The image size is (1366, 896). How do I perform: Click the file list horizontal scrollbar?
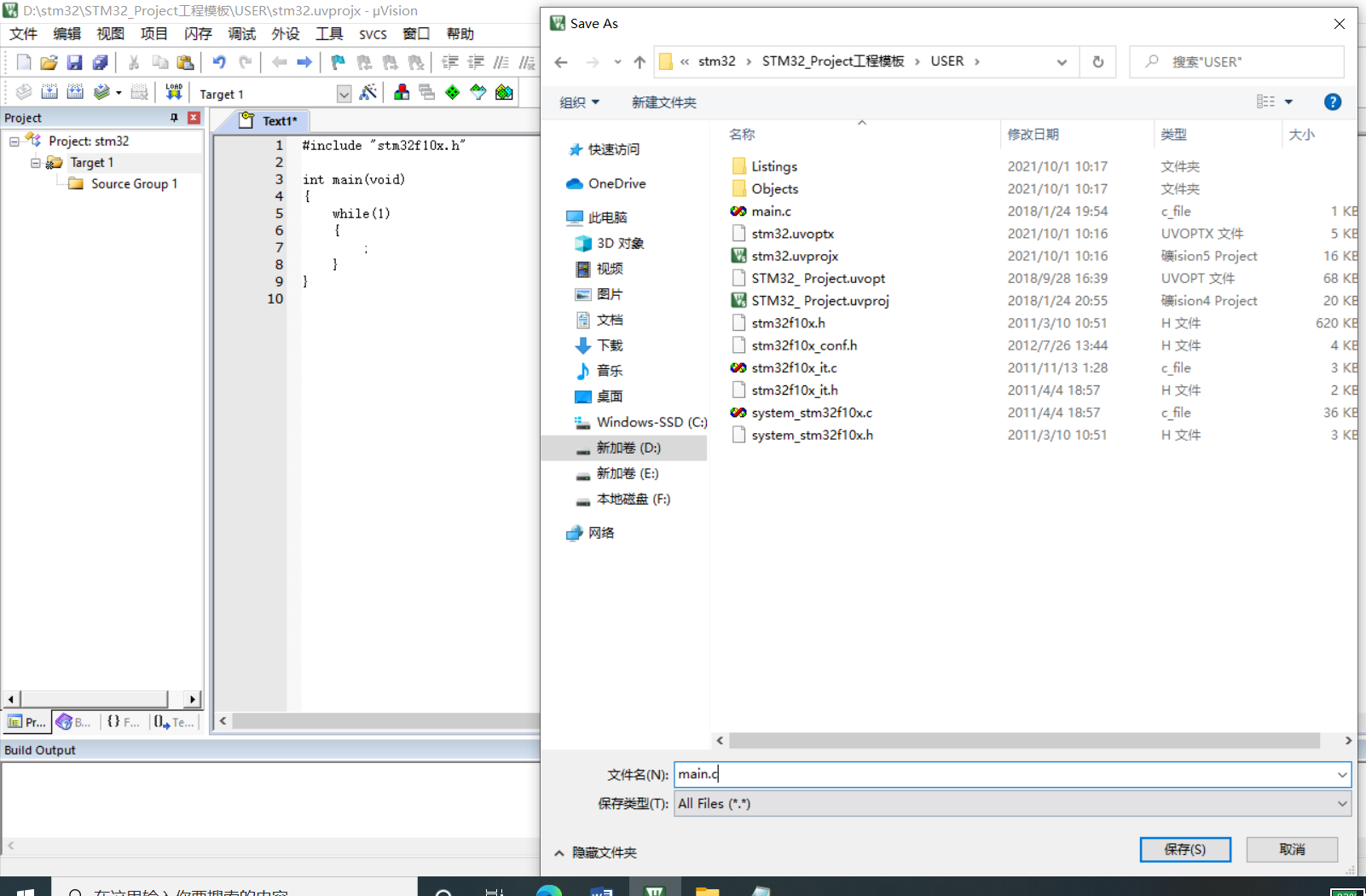point(1024,741)
